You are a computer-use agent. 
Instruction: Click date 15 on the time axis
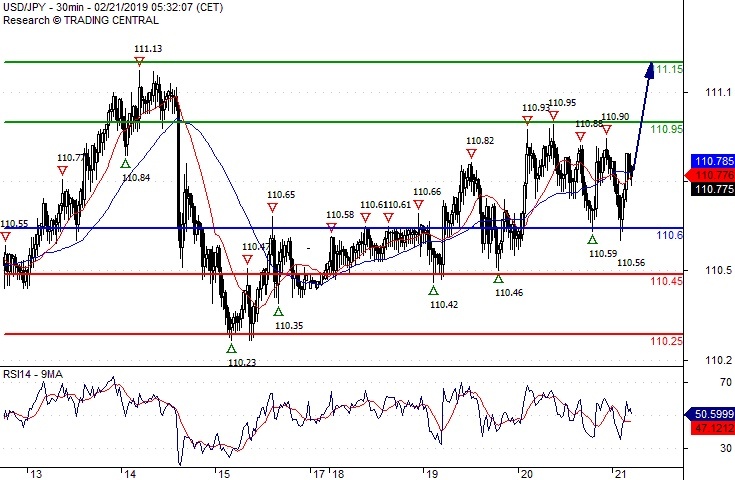click(x=225, y=474)
